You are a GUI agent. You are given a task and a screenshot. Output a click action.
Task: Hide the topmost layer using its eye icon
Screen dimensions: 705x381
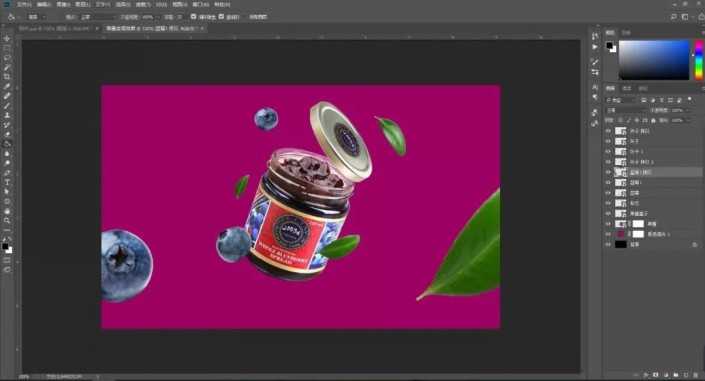point(608,131)
